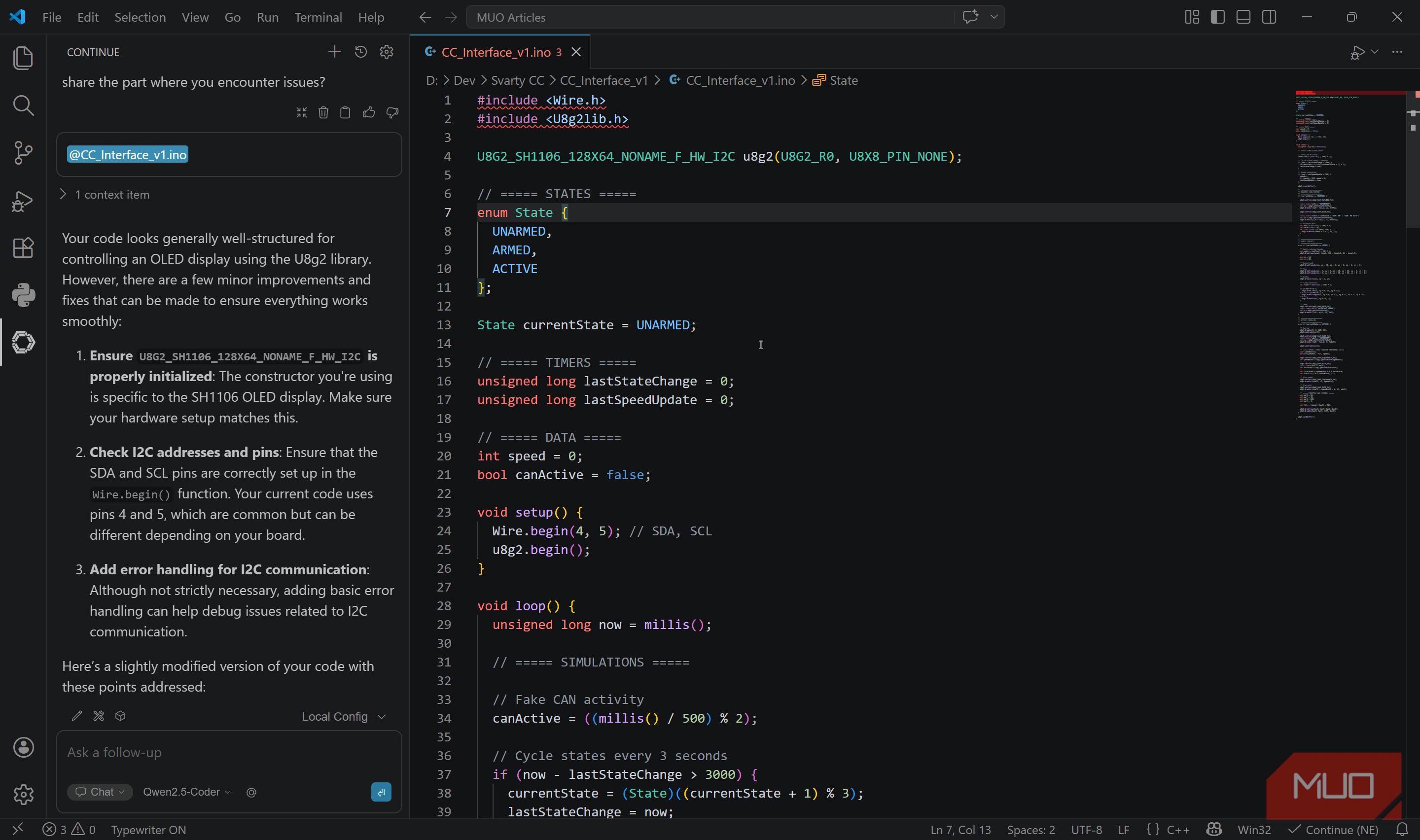Open the Python icon in activity bar
Image resolution: width=1420 pixels, height=840 pixels.
tap(23, 295)
